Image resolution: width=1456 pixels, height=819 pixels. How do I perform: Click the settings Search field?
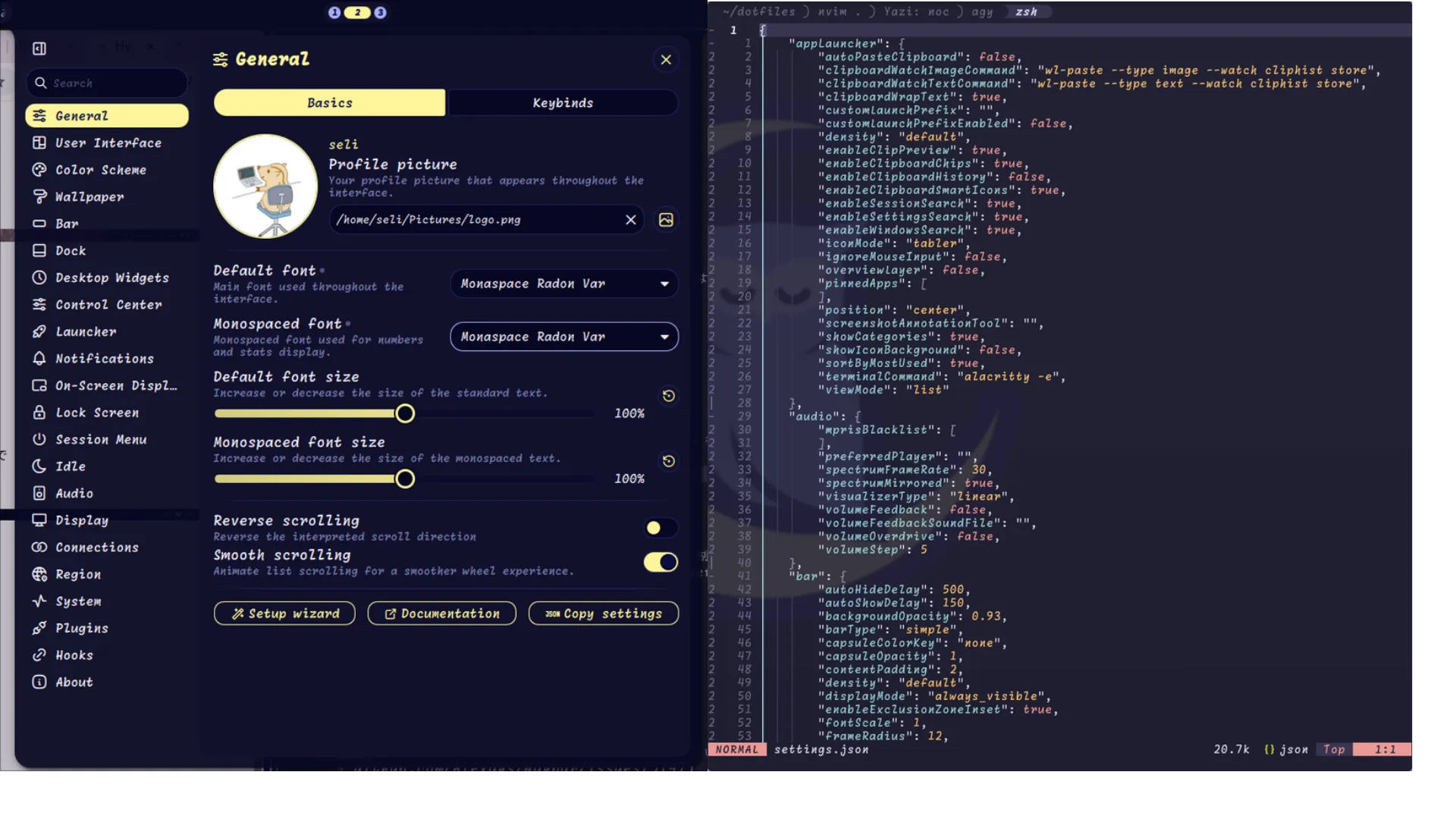pos(107,83)
